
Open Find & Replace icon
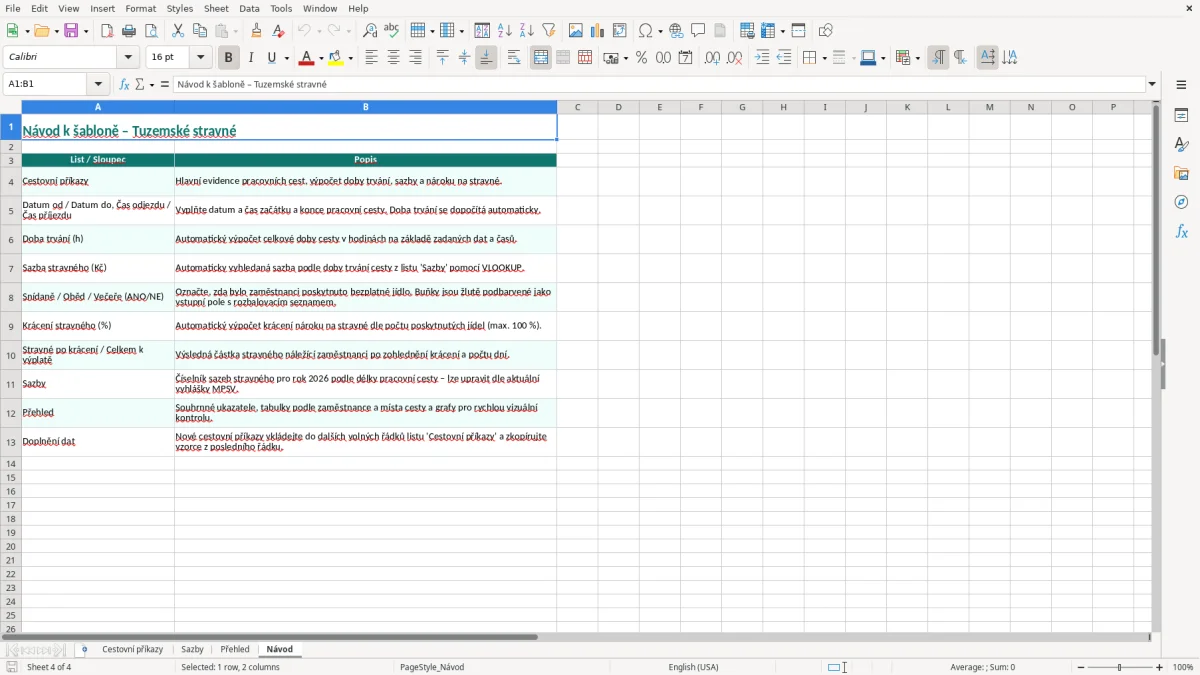tap(370, 31)
